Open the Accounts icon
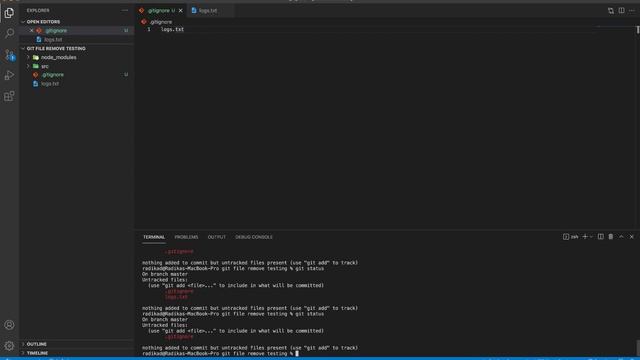This screenshot has height=360, width=640. (9, 325)
